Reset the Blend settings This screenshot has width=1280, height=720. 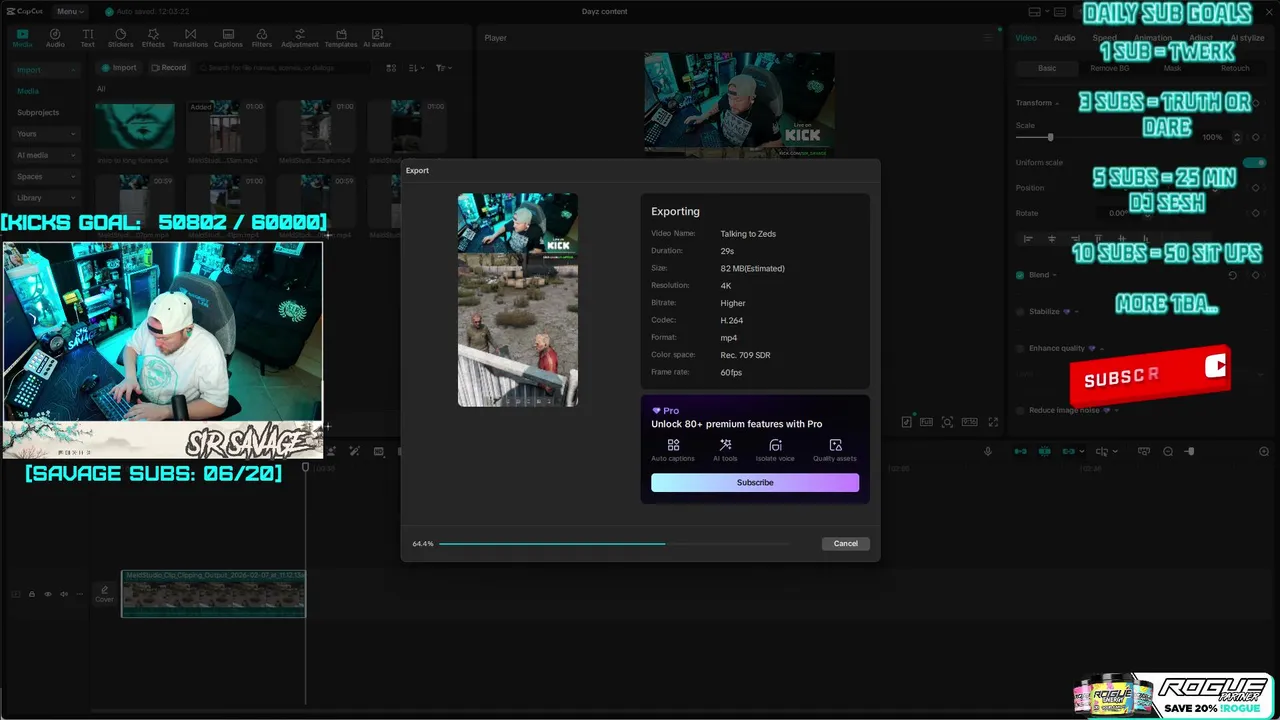pos(1232,275)
